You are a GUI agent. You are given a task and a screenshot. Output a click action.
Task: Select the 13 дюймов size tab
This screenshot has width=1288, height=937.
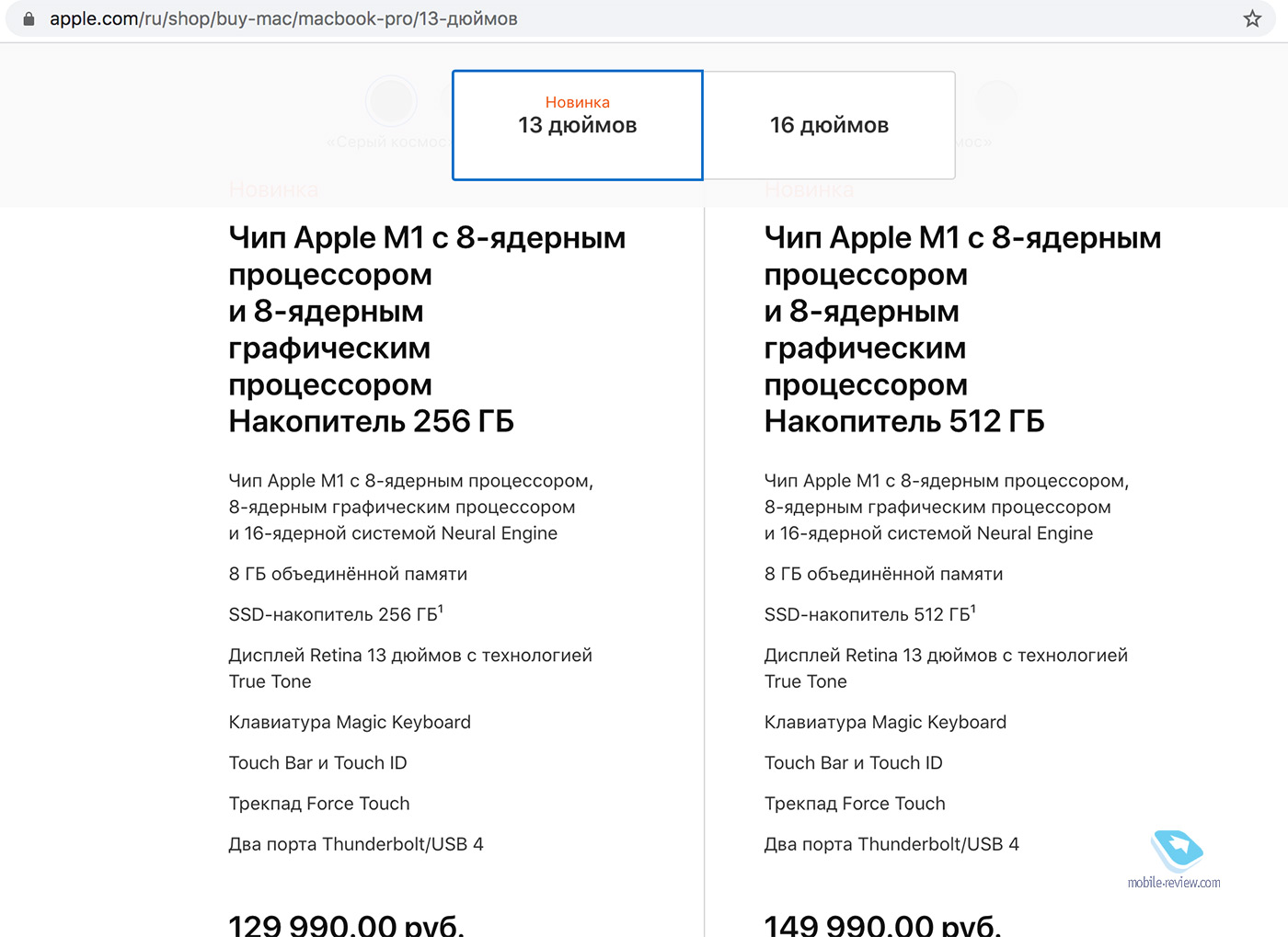[x=578, y=125]
